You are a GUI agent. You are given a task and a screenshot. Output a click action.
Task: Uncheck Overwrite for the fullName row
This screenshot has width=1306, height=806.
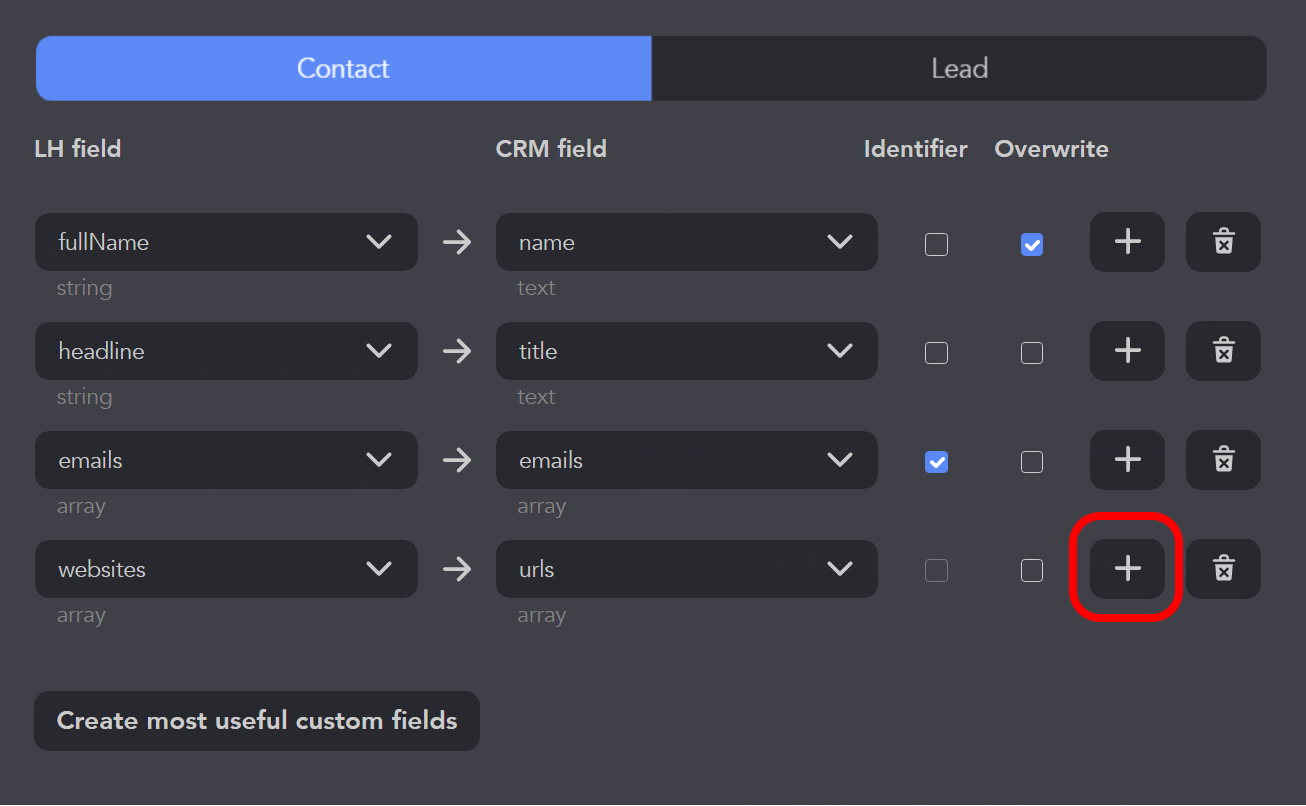[x=1032, y=244]
